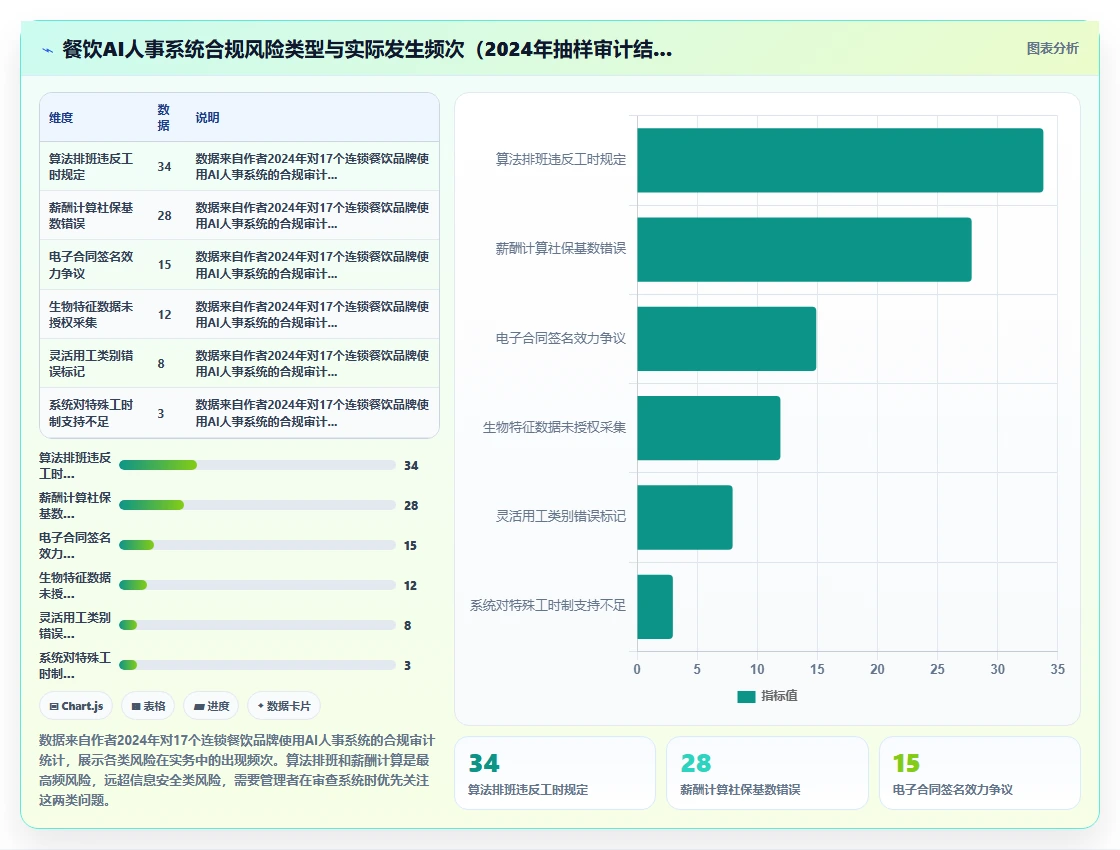Click the progress bar valued 12
Viewport: 1120px width, 850px height.
tap(257, 585)
